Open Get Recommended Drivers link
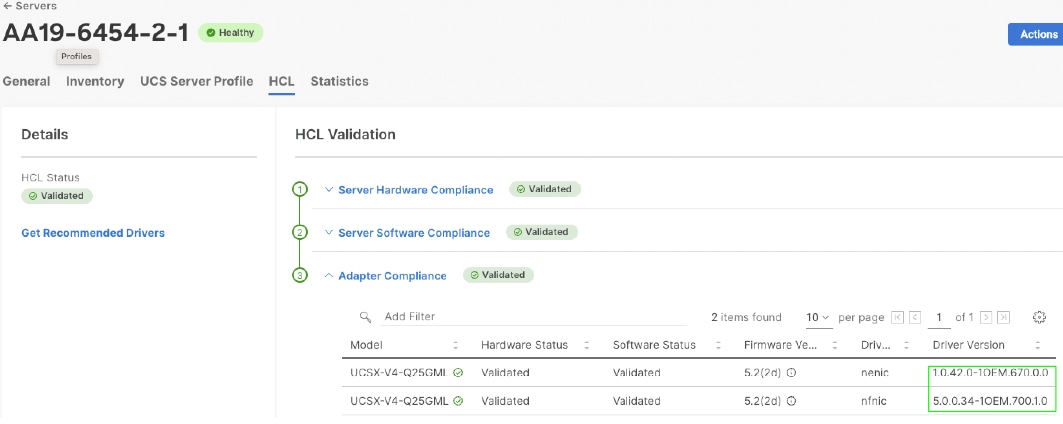 (x=93, y=233)
